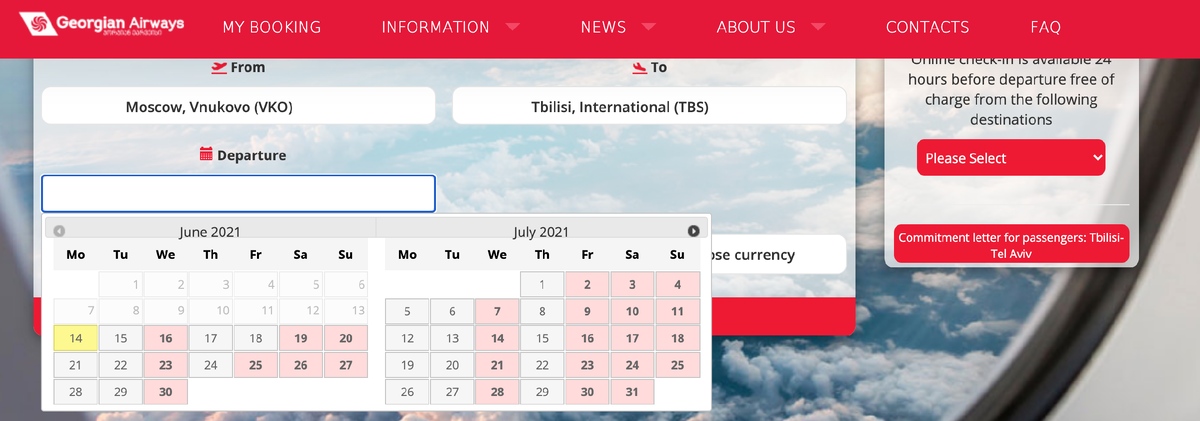Open the INFORMATION menu
This screenshot has width=1200, height=421.
tap(436, 27)
